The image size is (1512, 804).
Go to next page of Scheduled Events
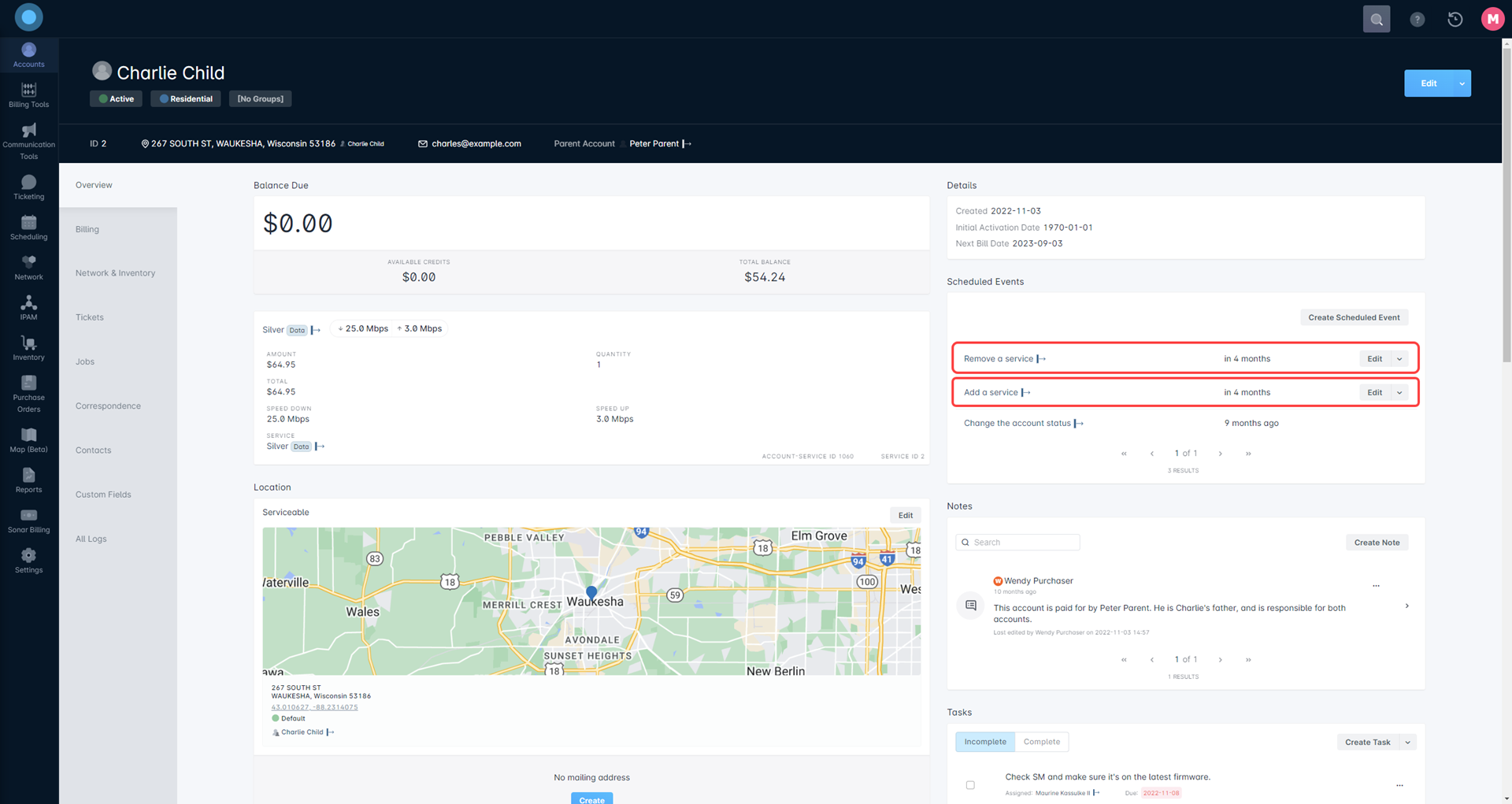tap(1221, 454)
